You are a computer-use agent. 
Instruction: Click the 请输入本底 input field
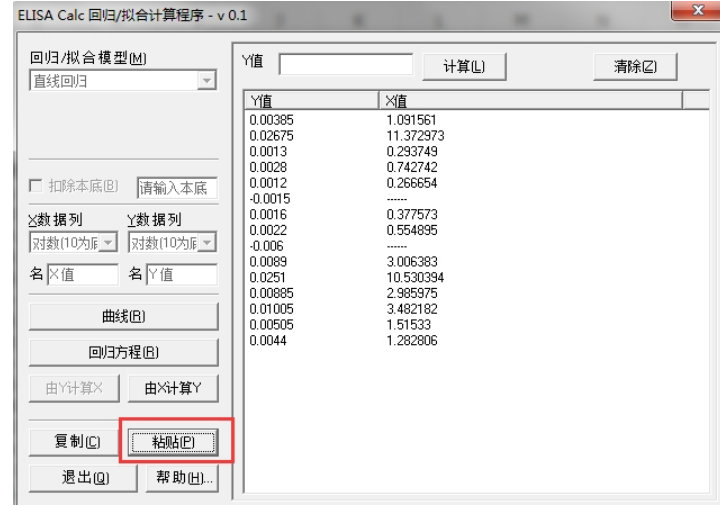tap(177, 188)
